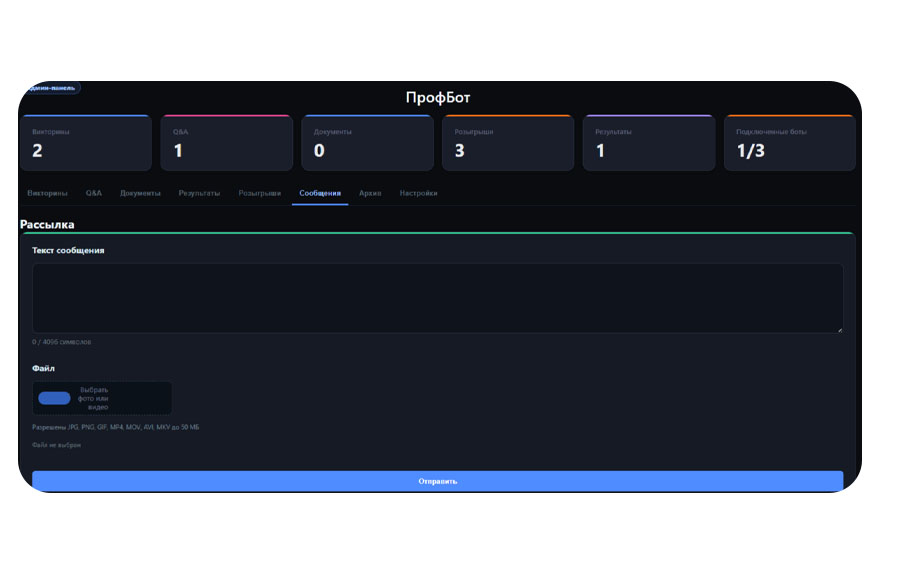Screen dimensions: 900x563
Task: Focus the Текст сообщения text area
Action: coord(437,298)
